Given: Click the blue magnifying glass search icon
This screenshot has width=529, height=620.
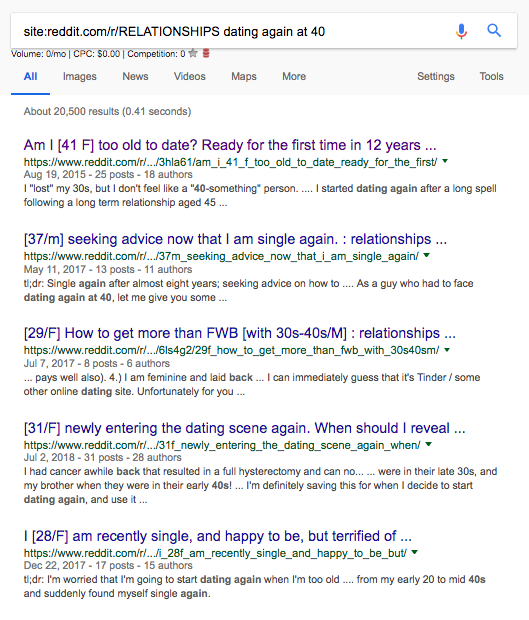Looking at the screenshot, I should click(x=494, y=30).
